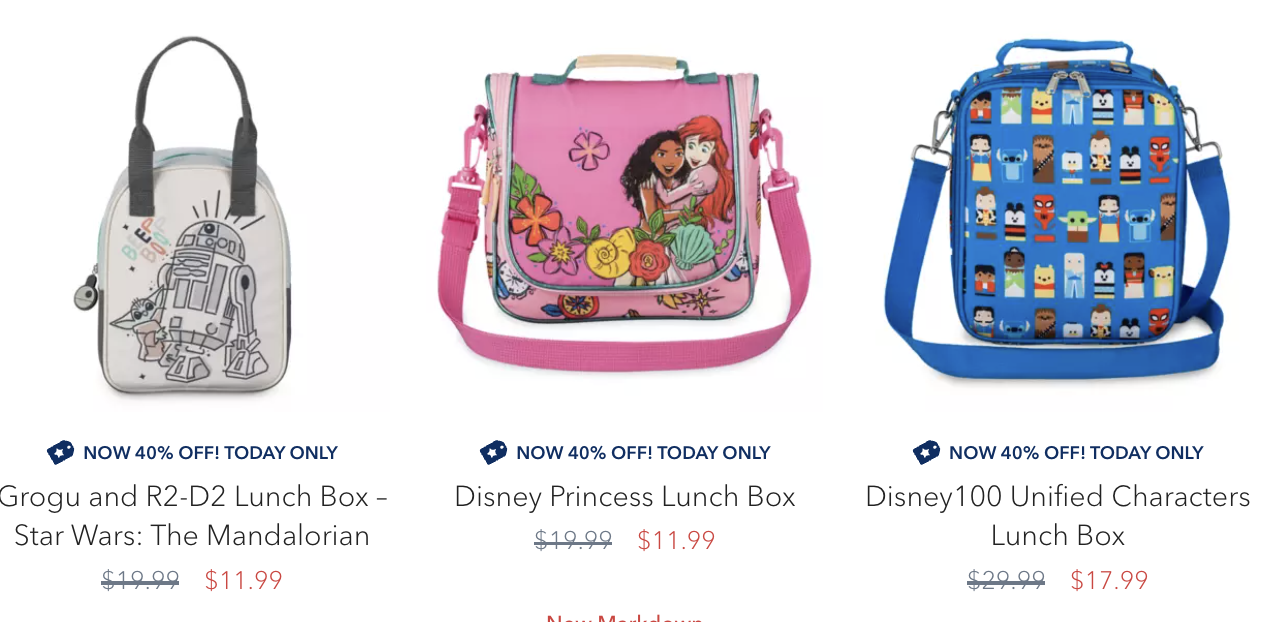Click the 40% off promo text under the Grogu lunch box
This screenshot has width=1266, height=622.
click(210, 453)
